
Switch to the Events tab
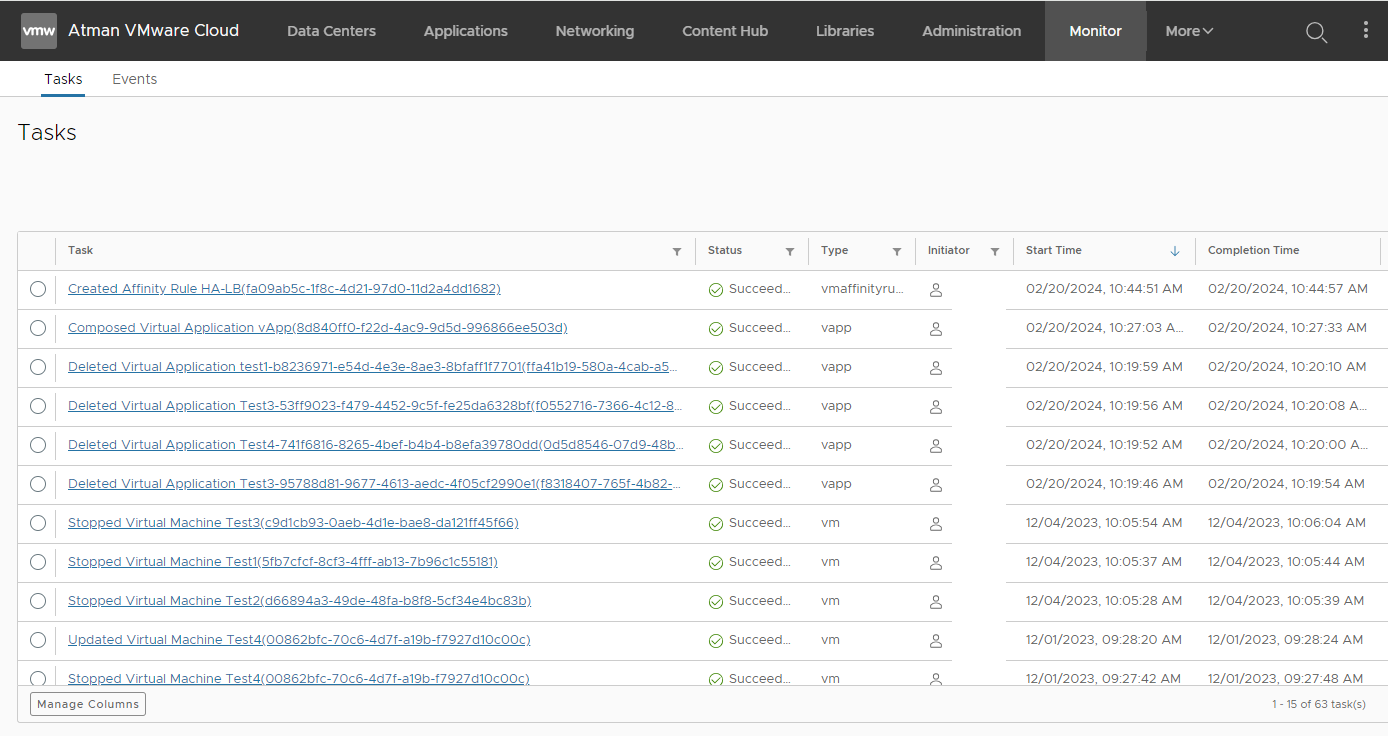pyautogui.click(x=134, y=79)
